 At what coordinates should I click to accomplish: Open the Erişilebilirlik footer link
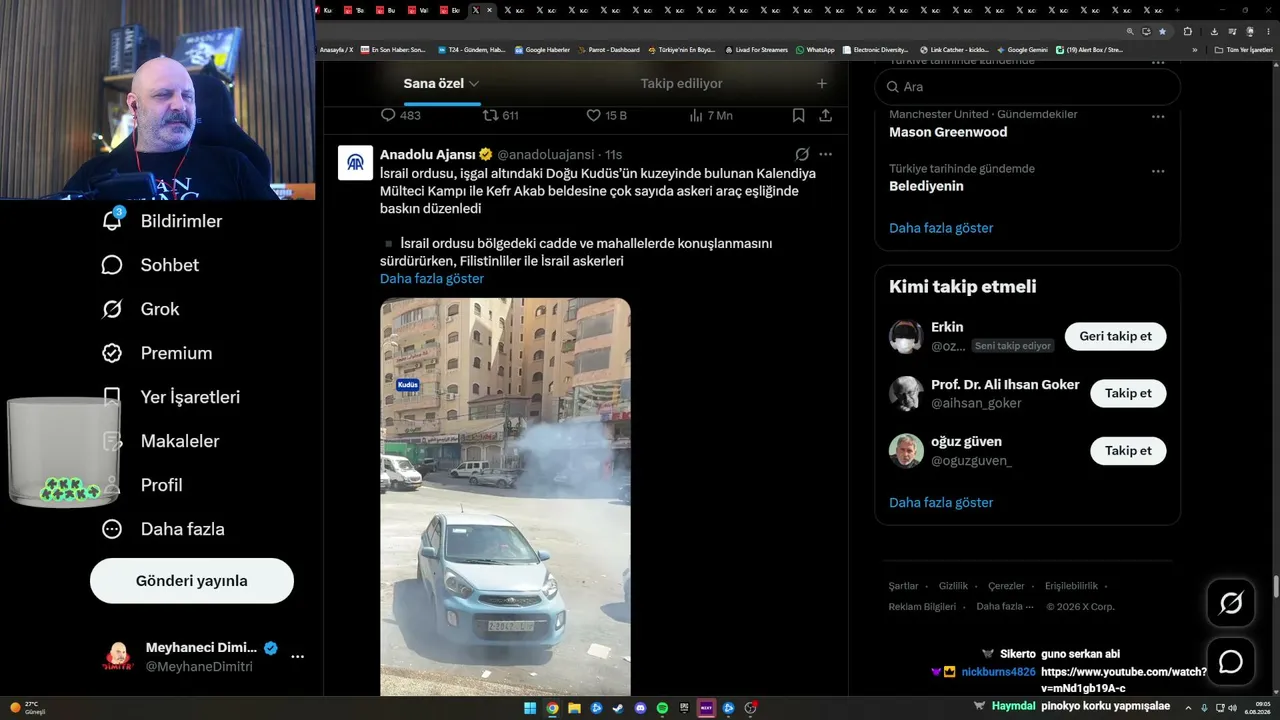tap(1071, 586)
